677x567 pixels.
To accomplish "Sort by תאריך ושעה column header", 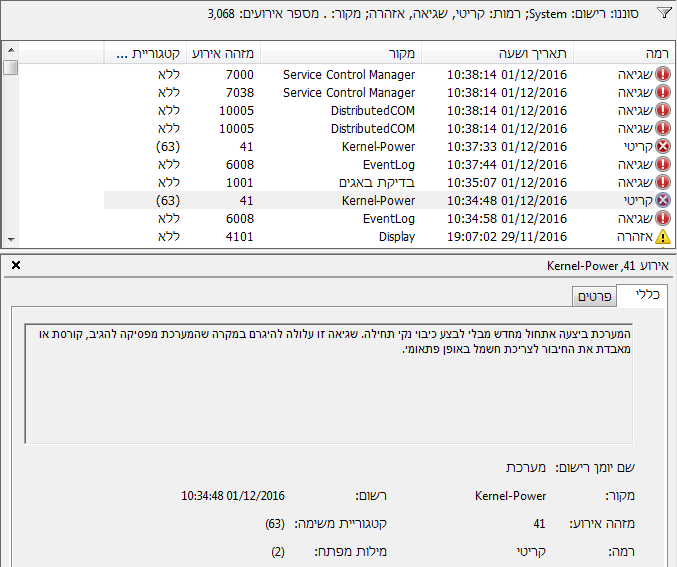I will (497, 54).
